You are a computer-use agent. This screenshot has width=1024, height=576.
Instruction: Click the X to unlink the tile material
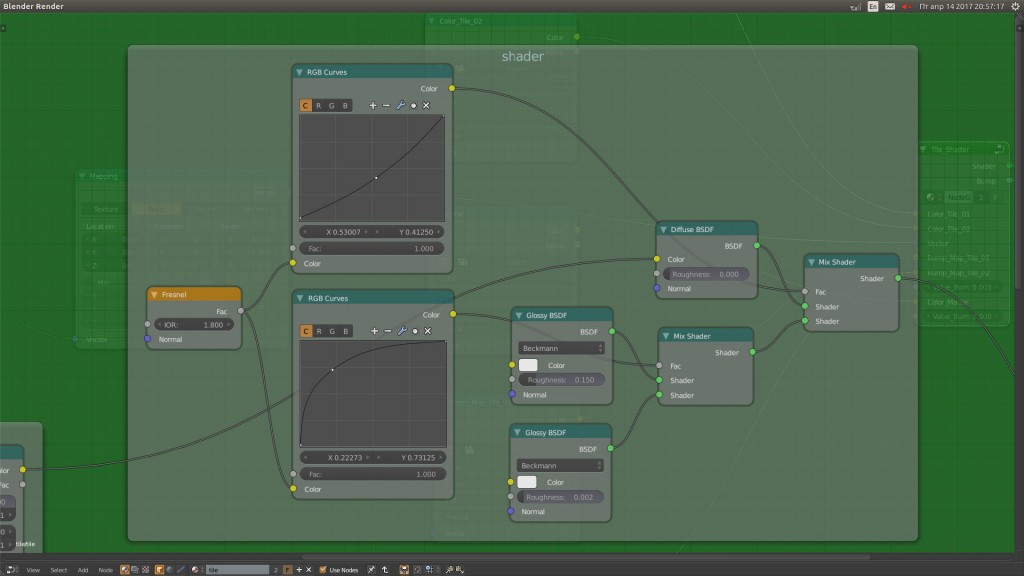tap(309, 568)
